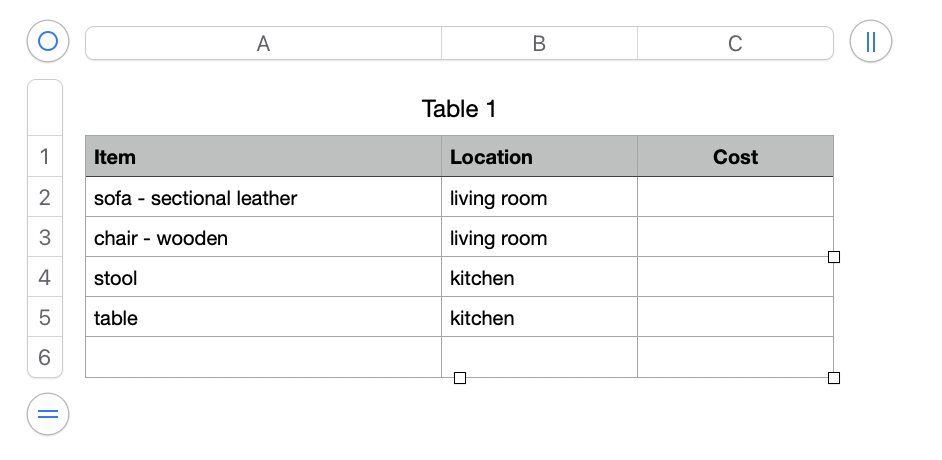Screen dimensions: 942x460
Task: Click the chair - wooden cell
Action: click(x=263, y=238)
